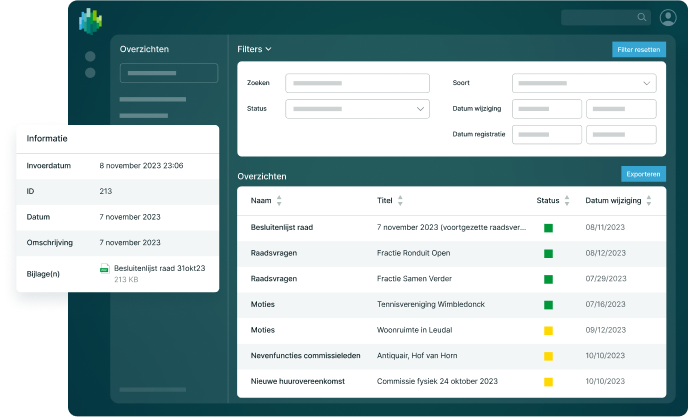Open the Tennisvereniging Wimbledonck row
The height and width of the screenshot is (417, 688).
tap(452, 305)
